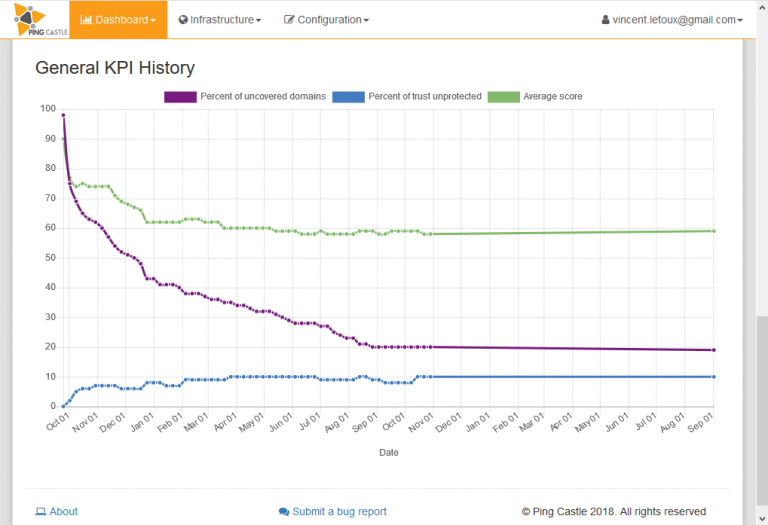
Task: Open the About link
Action: tap(63, 512)
